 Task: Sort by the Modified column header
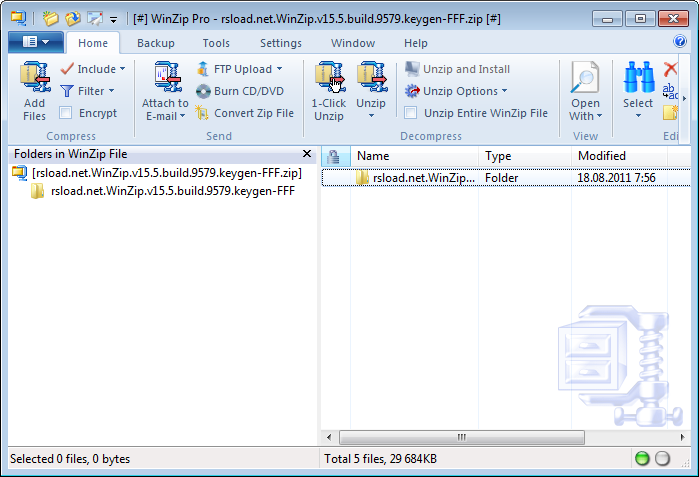pos(619,156)
